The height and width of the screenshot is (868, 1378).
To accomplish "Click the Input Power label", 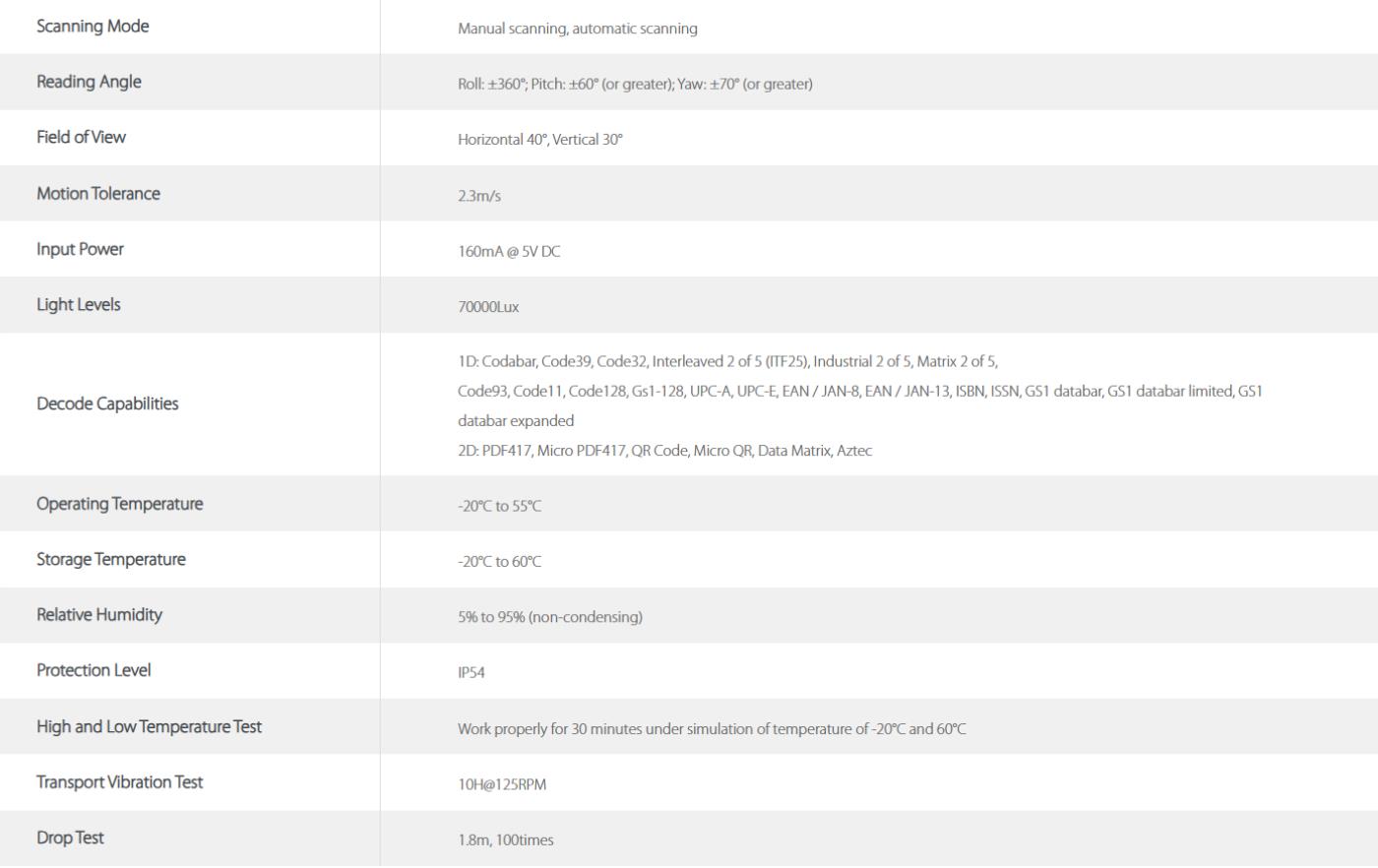I will 80,249.
